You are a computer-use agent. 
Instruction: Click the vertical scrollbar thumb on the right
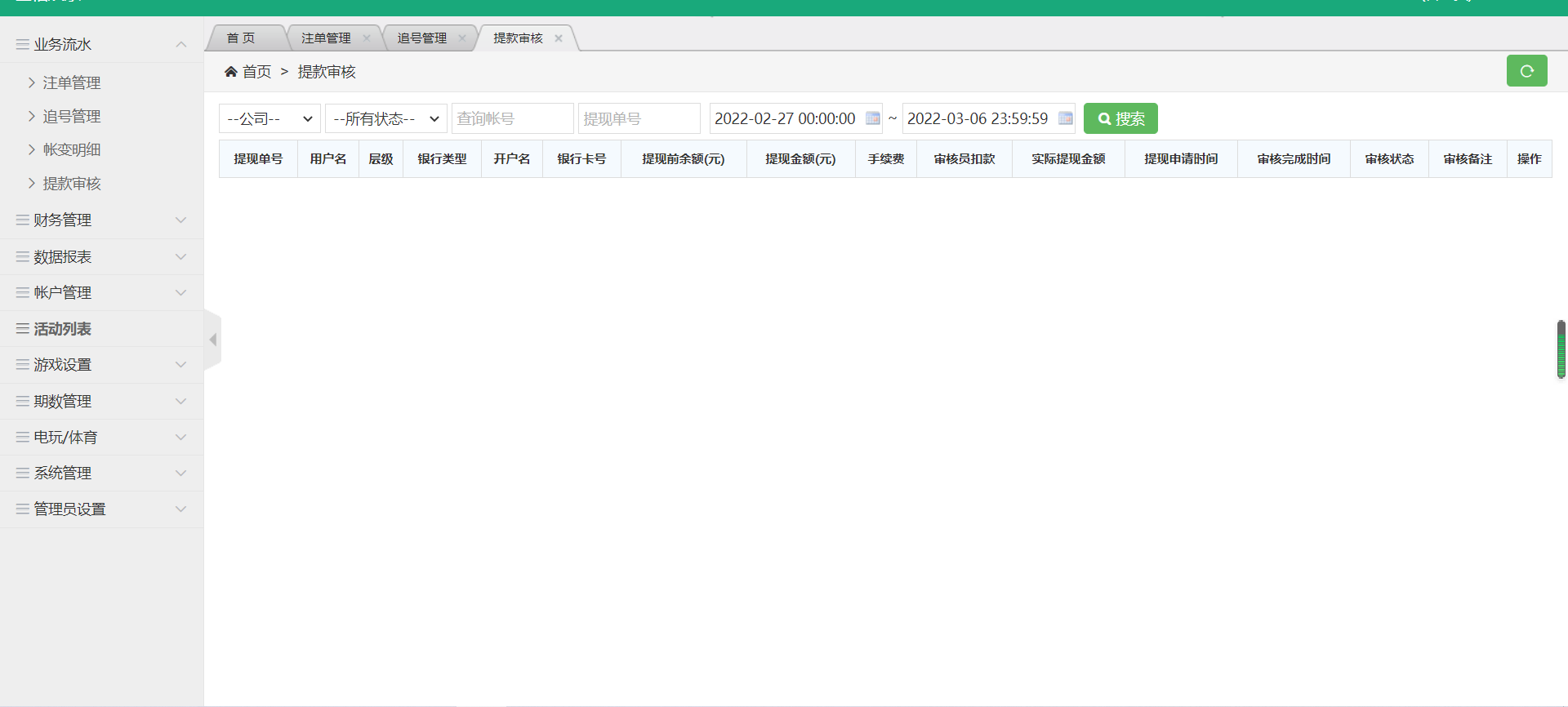click(x=1561, y=349)
